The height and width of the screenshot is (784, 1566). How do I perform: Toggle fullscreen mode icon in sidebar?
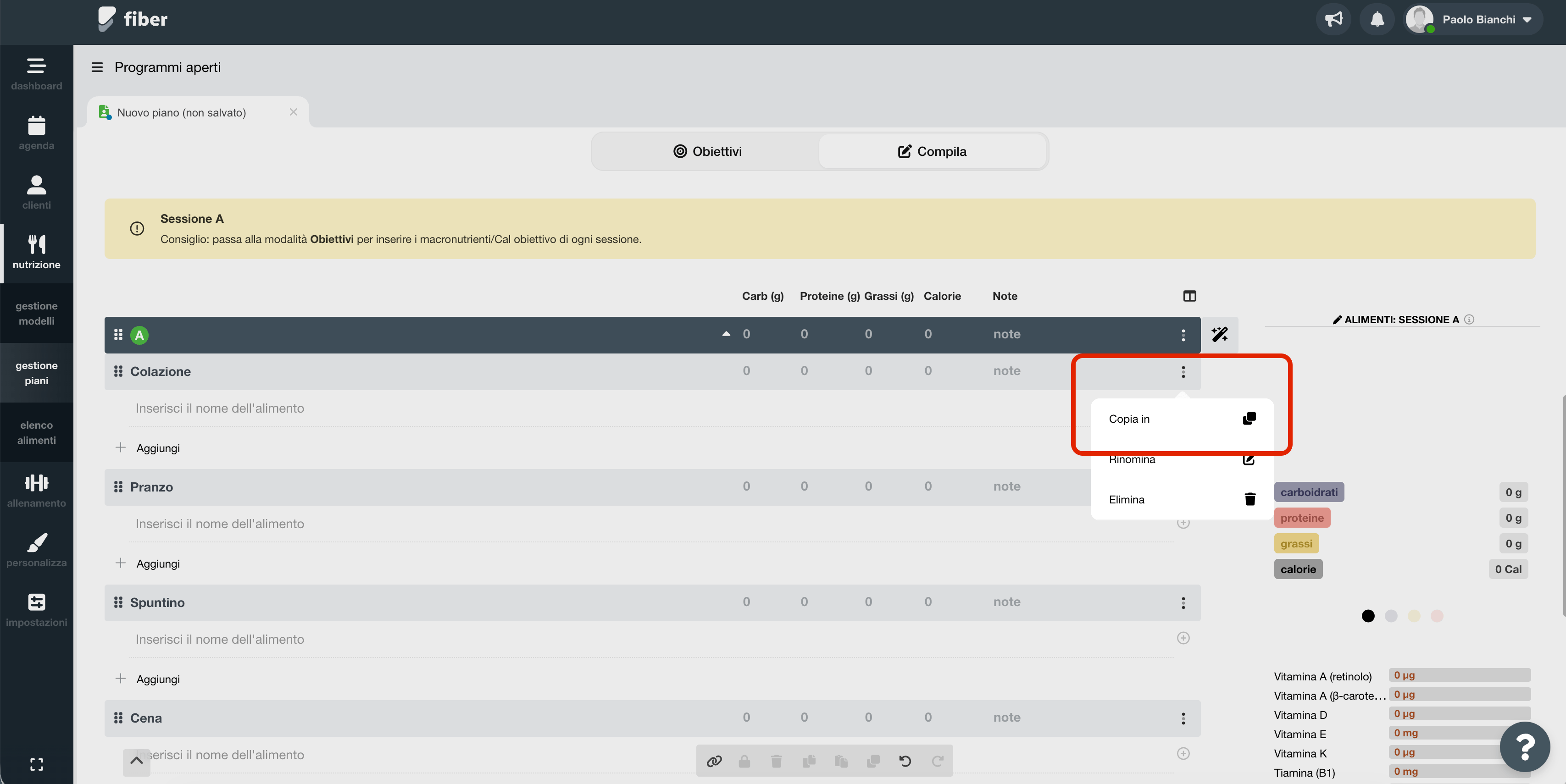click(37, 765)
